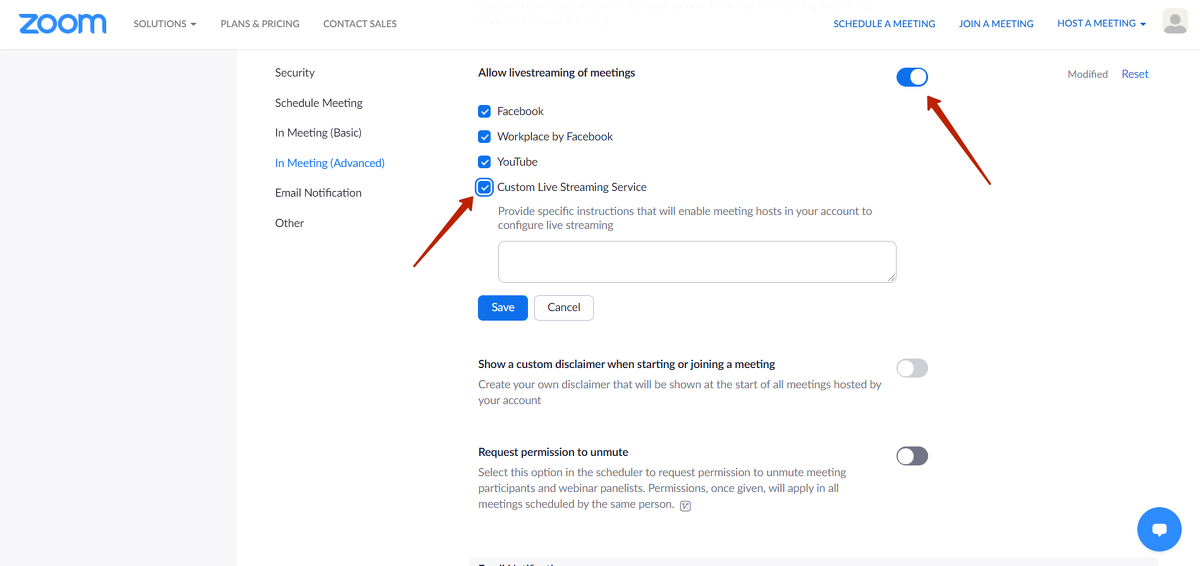Click the Zoom logo
1200x566 pixels.
point(62,24)
